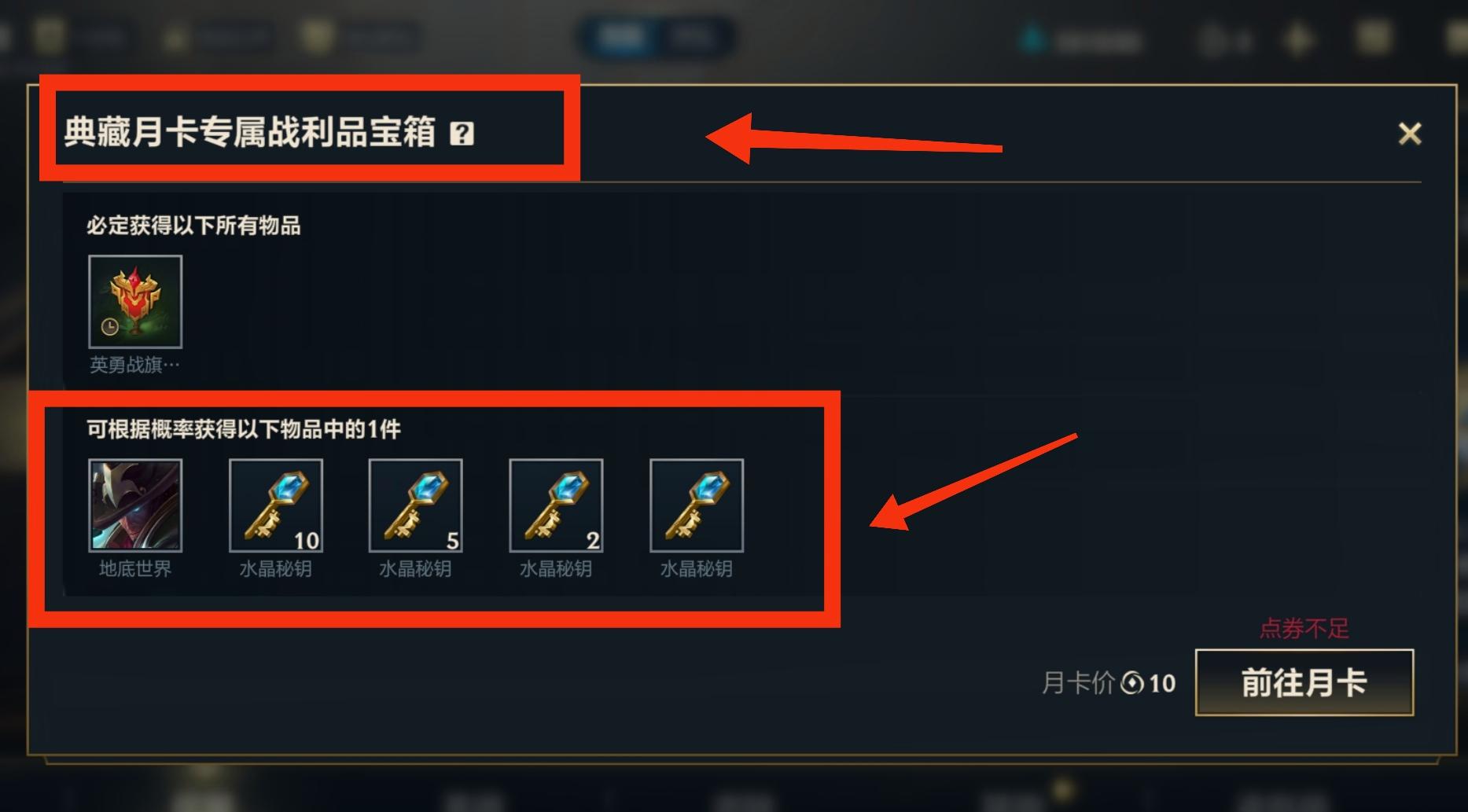This screenshot has width=1468, height=812.
Task: Click the 可根据概率获得以下物品中的1件 section header
Action: click(x=244, y=429)
